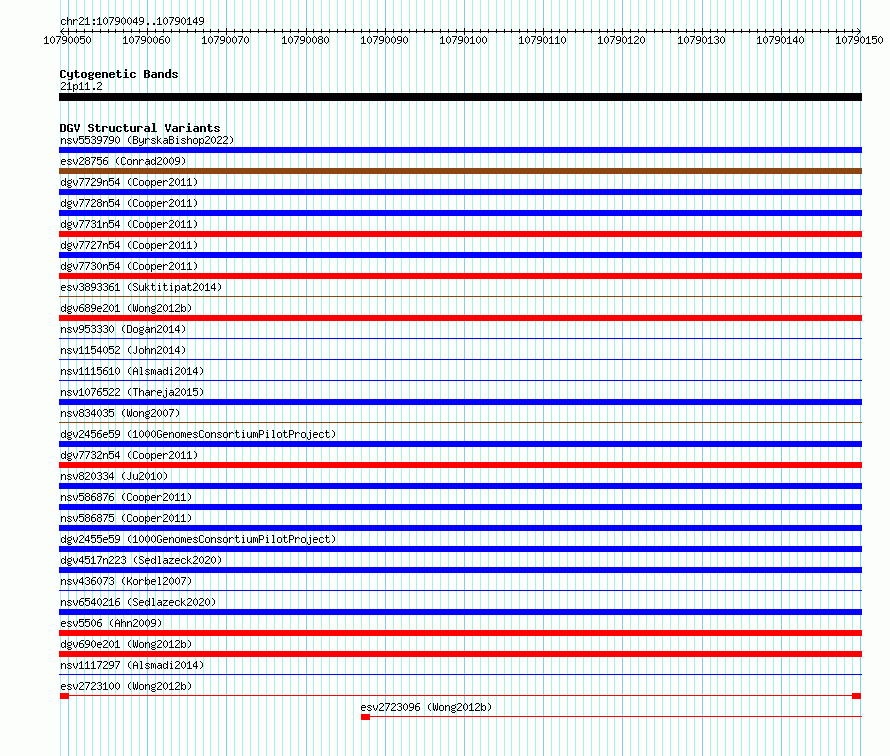Click ruler position 10790150

859,40
